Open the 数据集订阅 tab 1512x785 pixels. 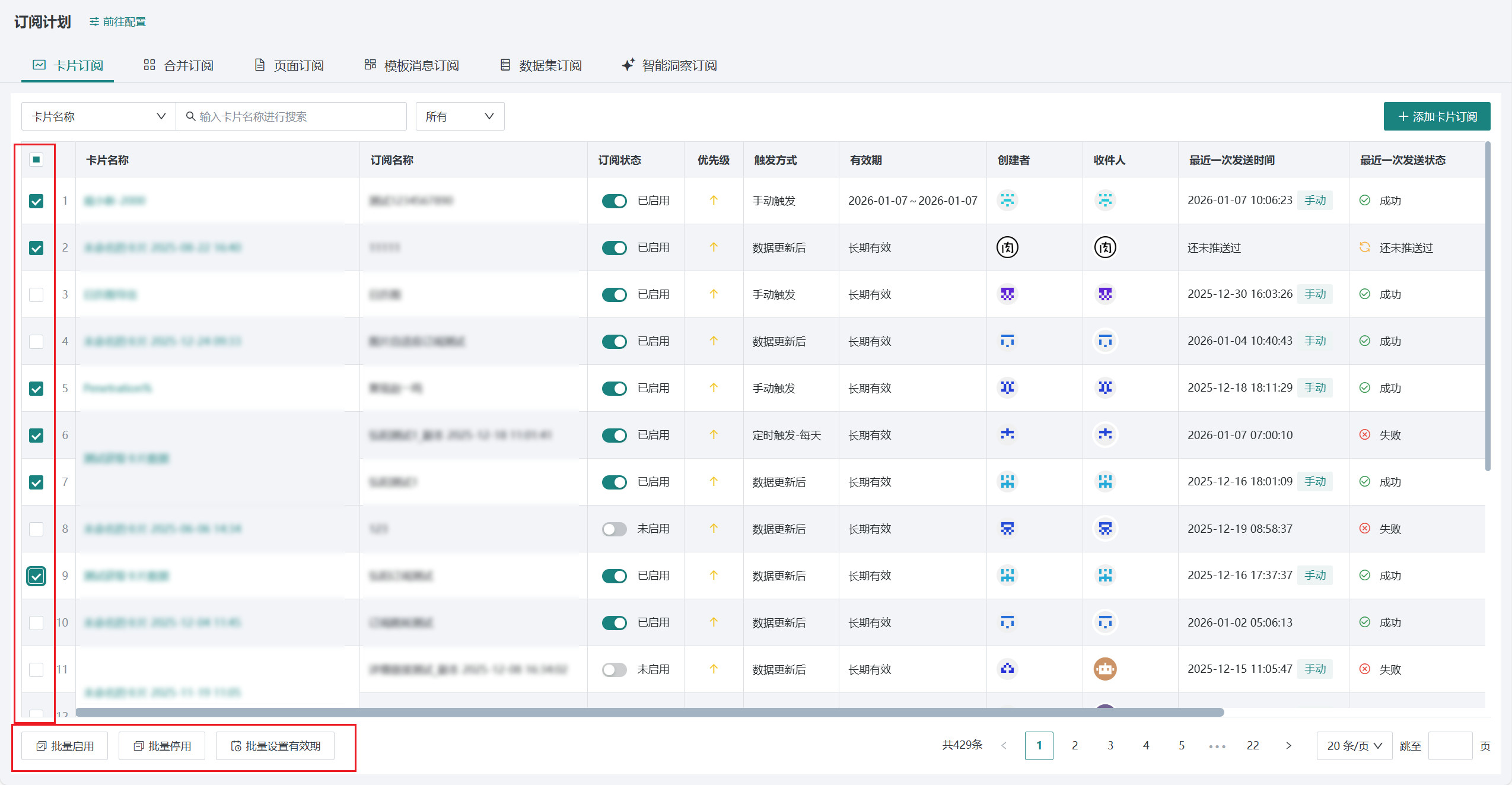(540, 65)
